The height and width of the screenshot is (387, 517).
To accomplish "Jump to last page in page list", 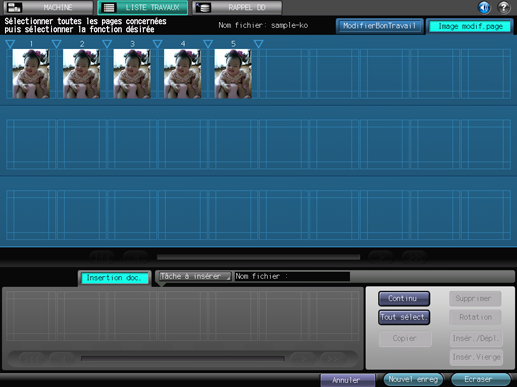I will point(415,257).
